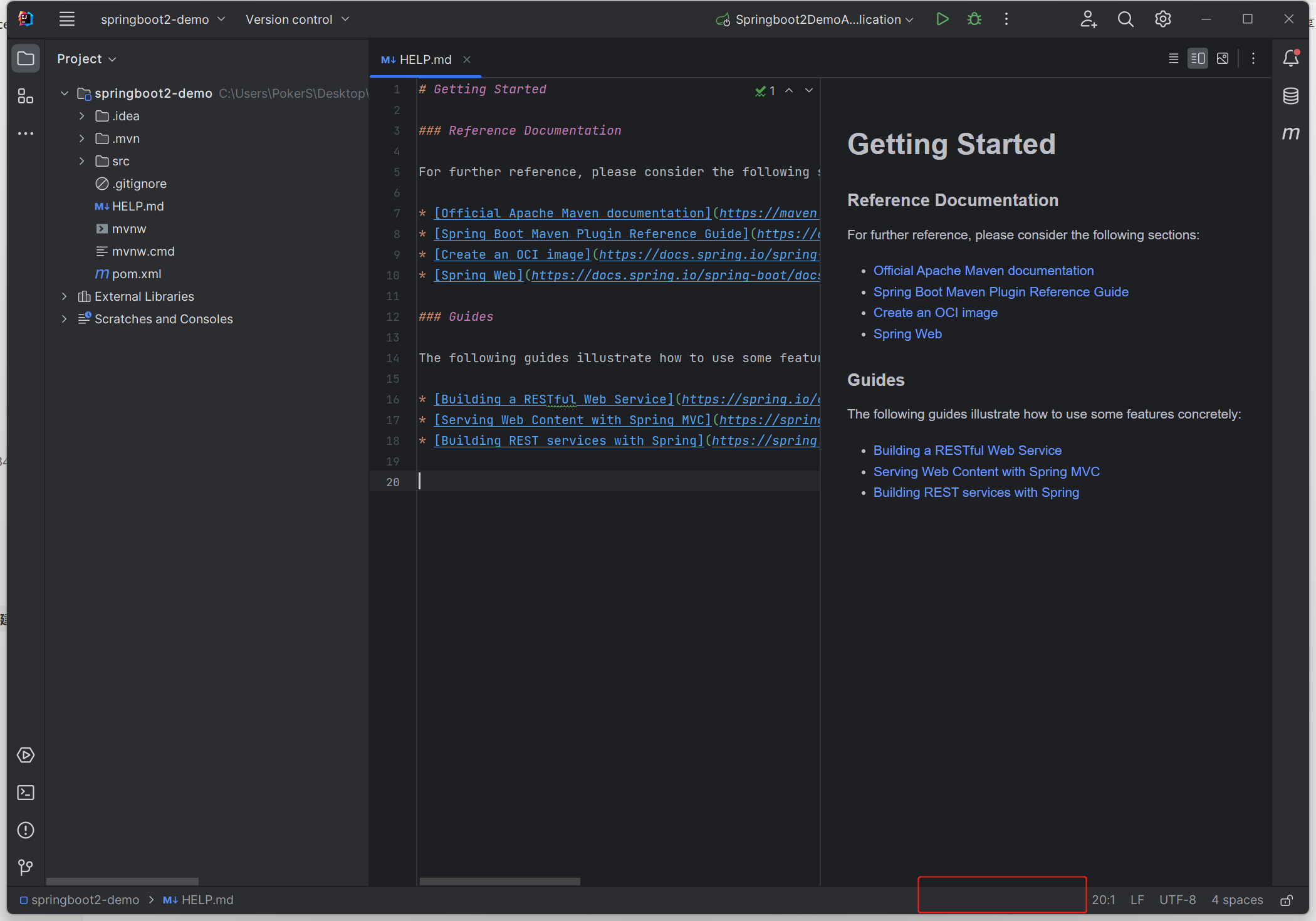Change the 4 spaces indent setting

click(x=1237, y=900)
